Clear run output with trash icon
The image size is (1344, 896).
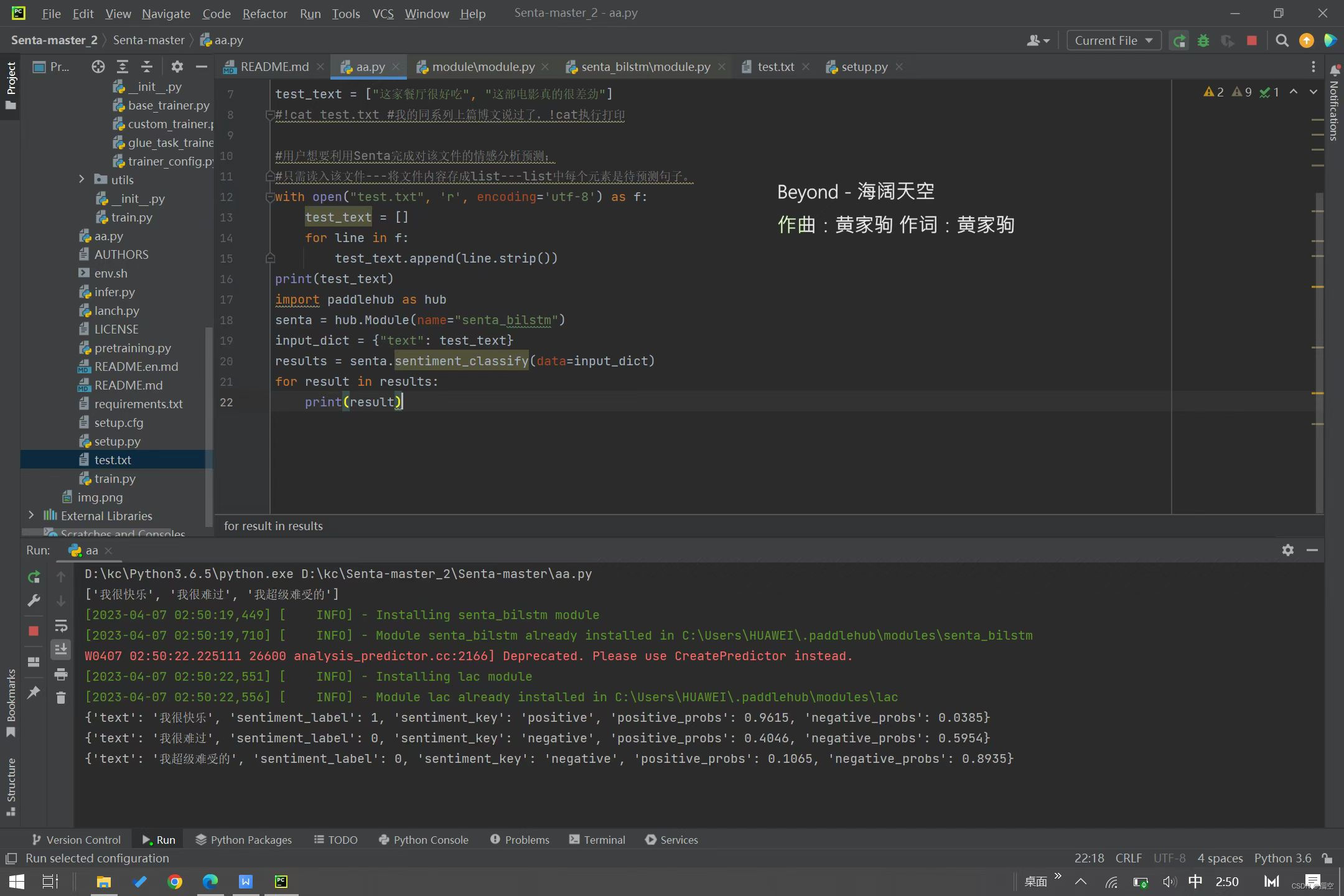pyautogui.click(x=61, y=698)
